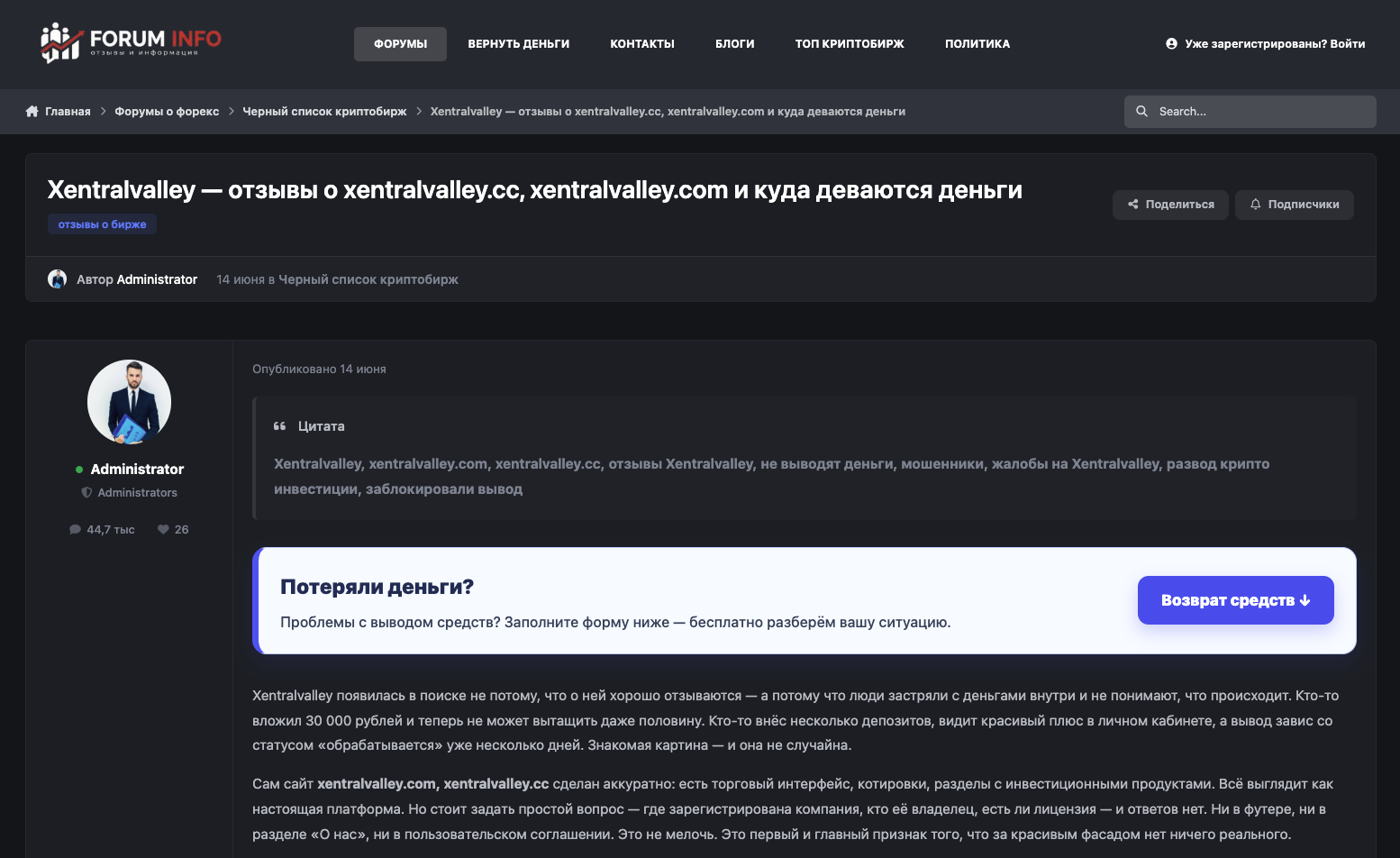Viewport: 1400px width, 858px height.
Task: Focus the Search input field
Action: click(1250, 112)
